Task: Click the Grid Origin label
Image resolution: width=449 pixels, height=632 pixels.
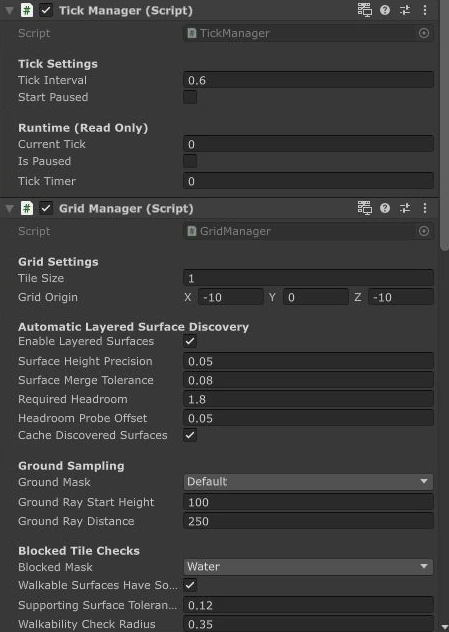Action: (x=48, y=297)
